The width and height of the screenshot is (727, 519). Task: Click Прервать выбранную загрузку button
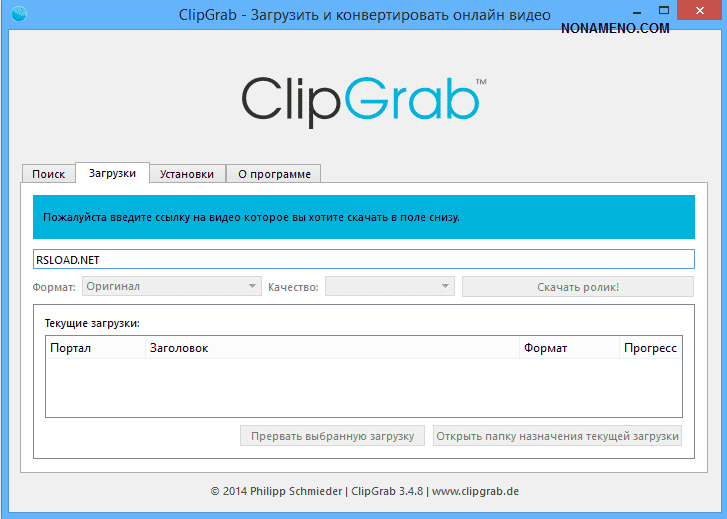[x=332, y=436]
